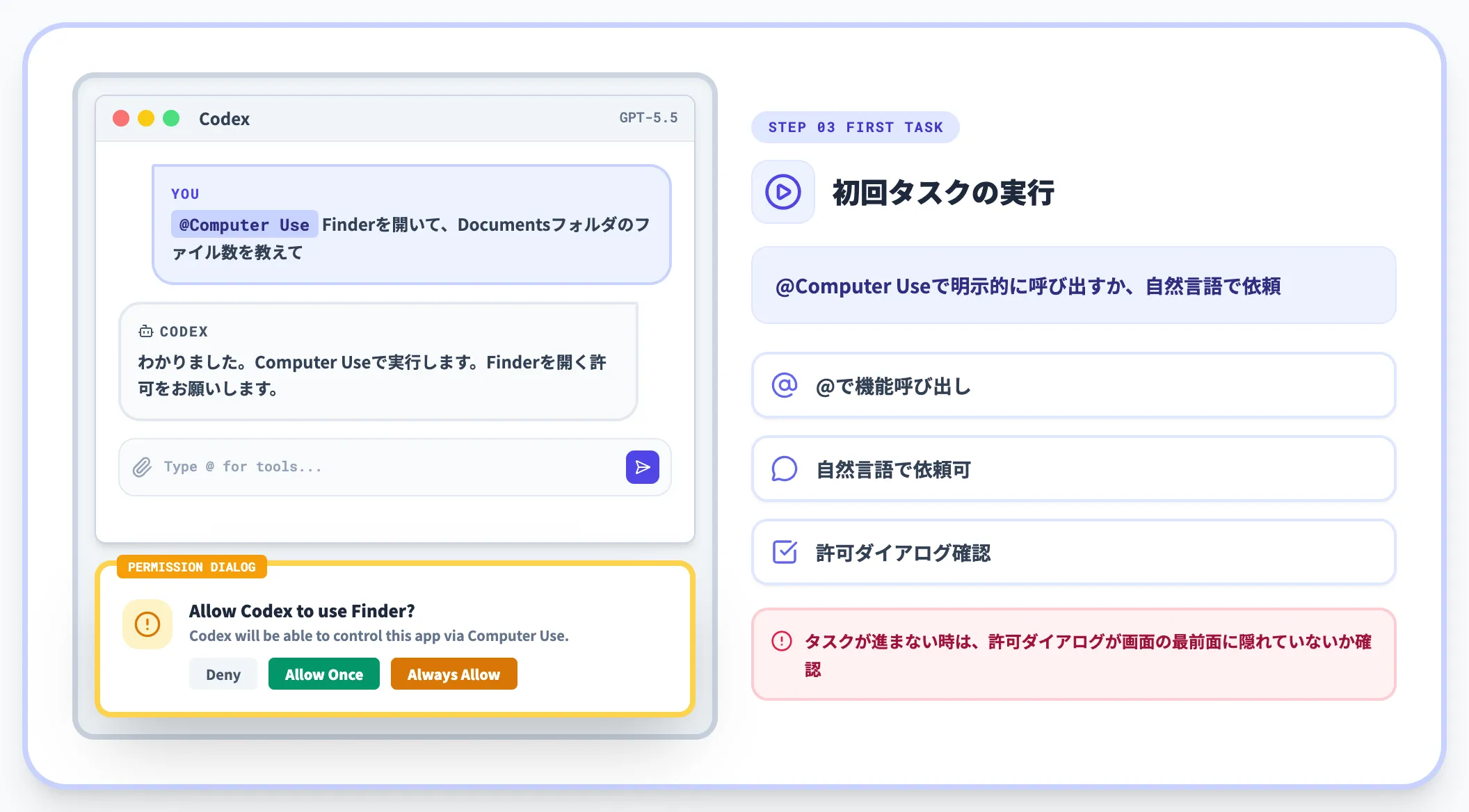
Task: Send the message with the arrow button
Action: coord(642,467)
